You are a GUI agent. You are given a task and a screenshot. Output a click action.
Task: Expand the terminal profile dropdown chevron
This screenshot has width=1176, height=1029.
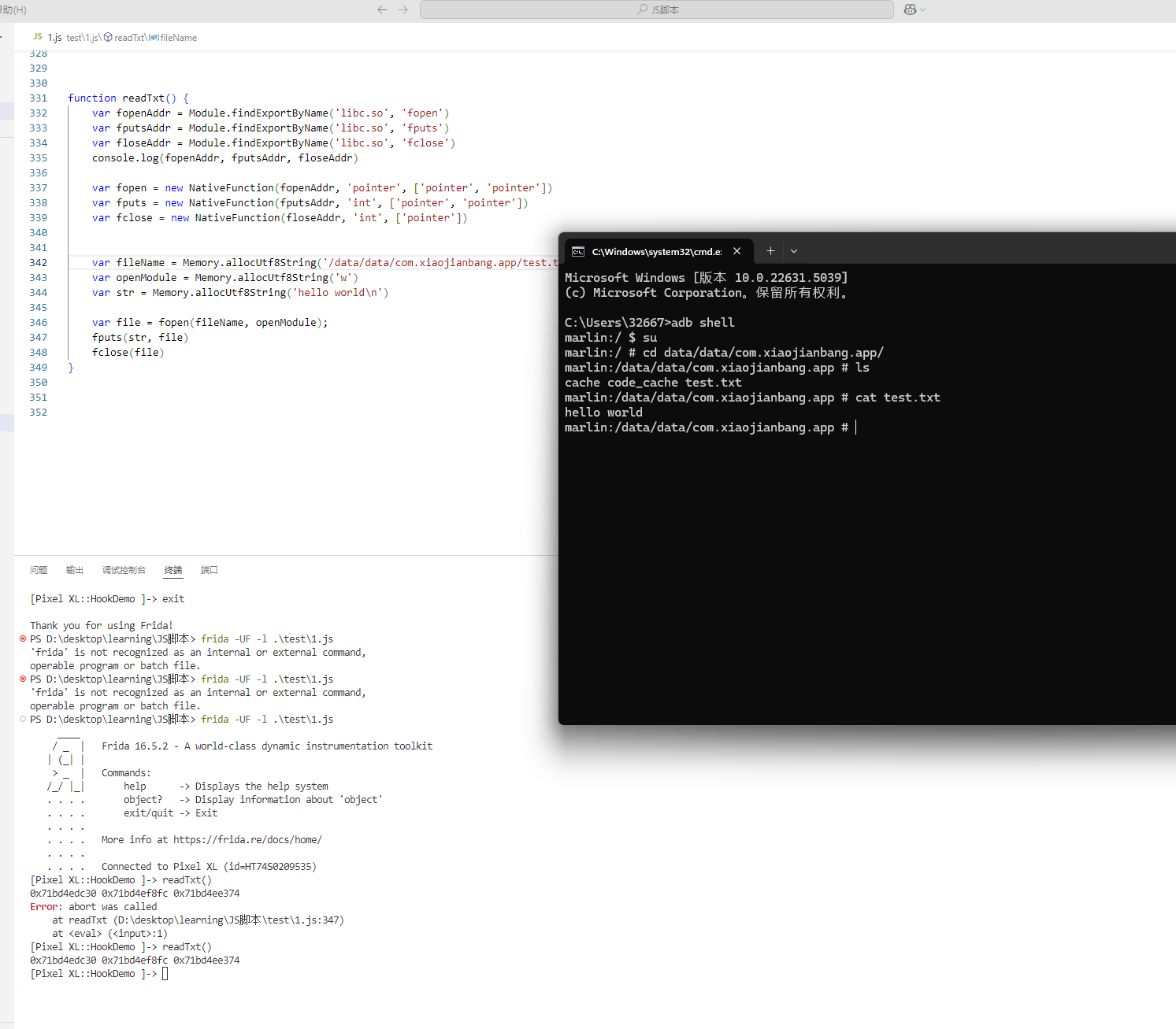794,251
